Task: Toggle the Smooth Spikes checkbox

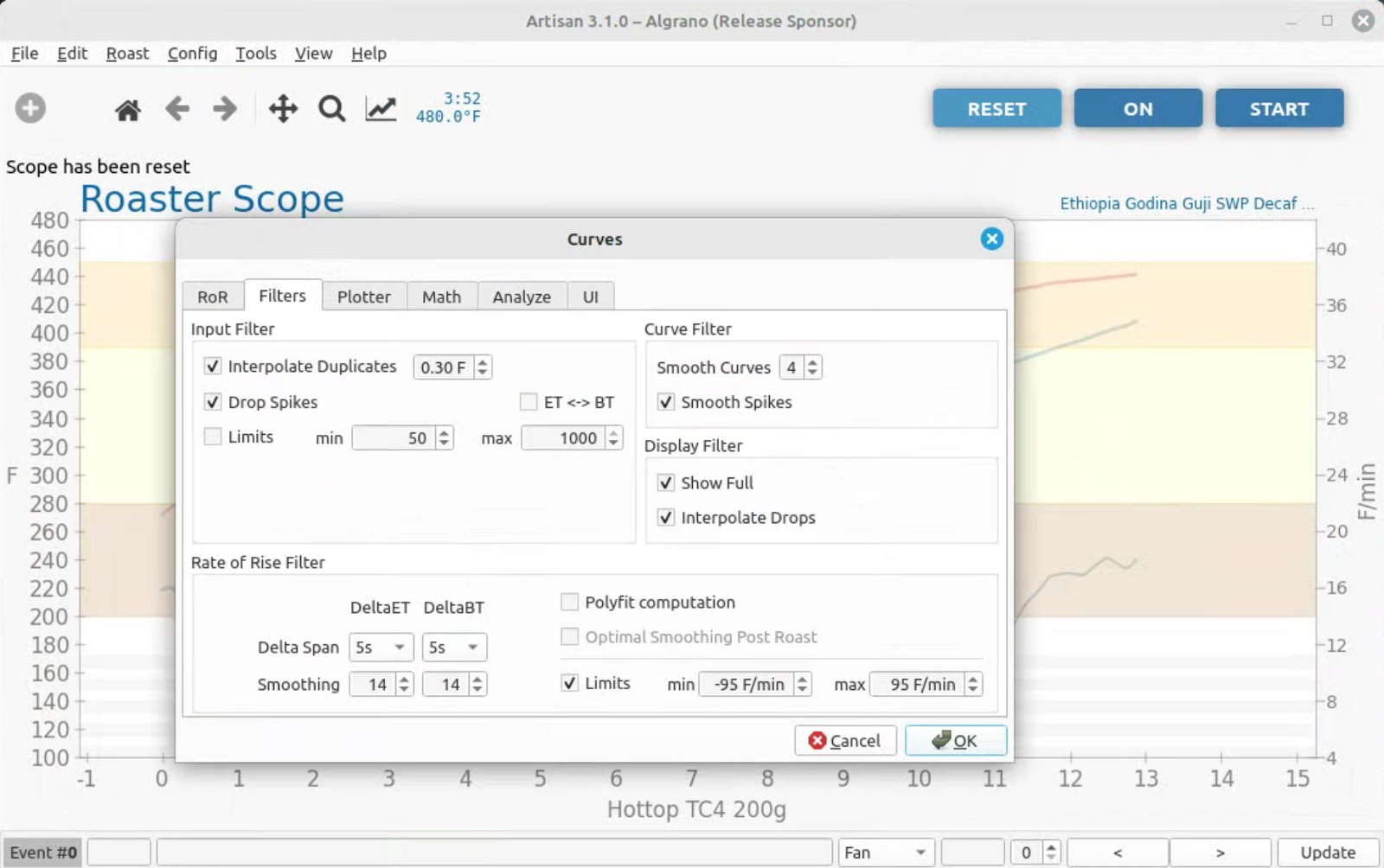Action: [x=666, y=402]
